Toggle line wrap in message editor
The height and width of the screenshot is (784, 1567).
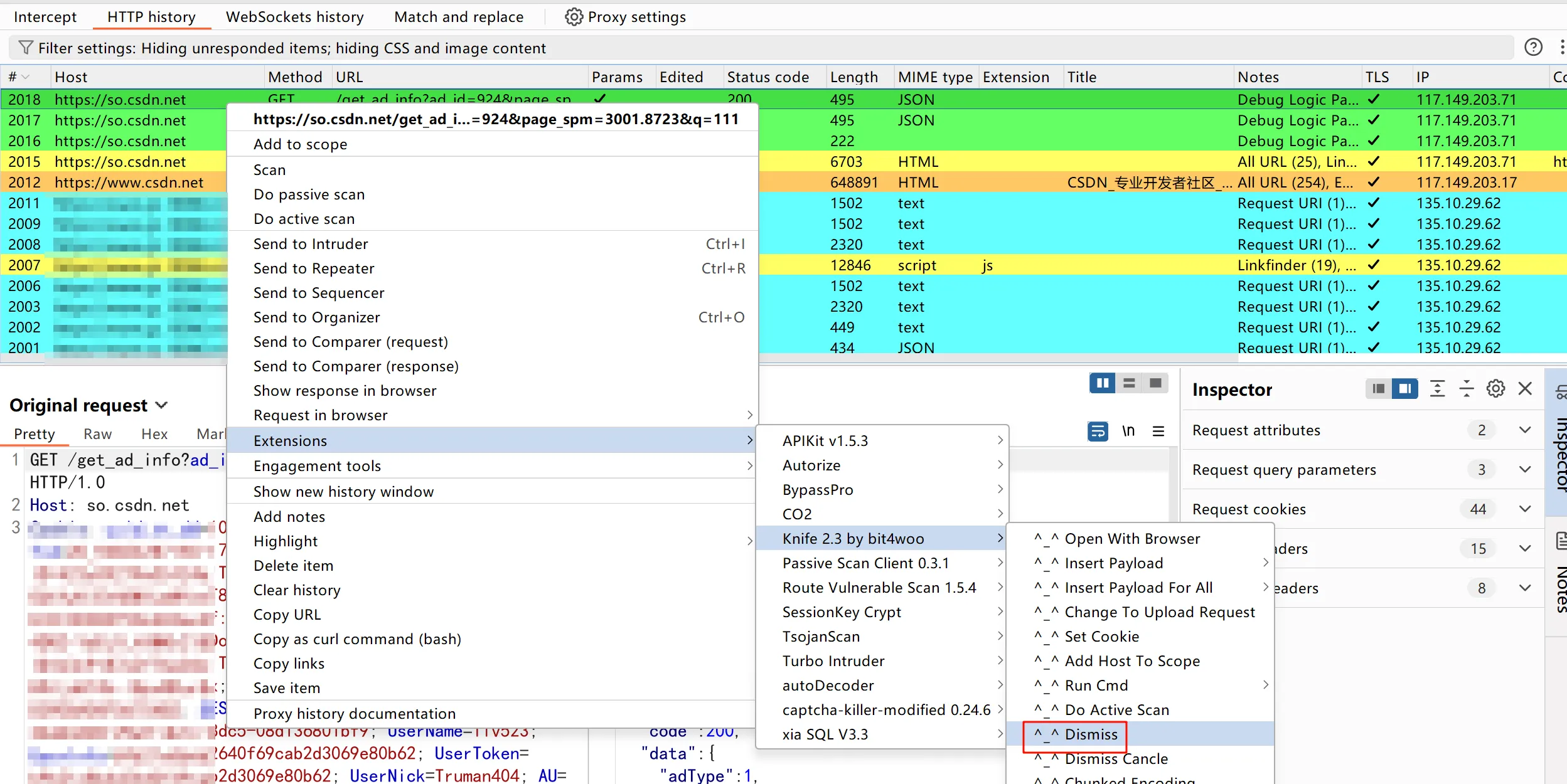pyautogui.click(x=1098, y=431)
